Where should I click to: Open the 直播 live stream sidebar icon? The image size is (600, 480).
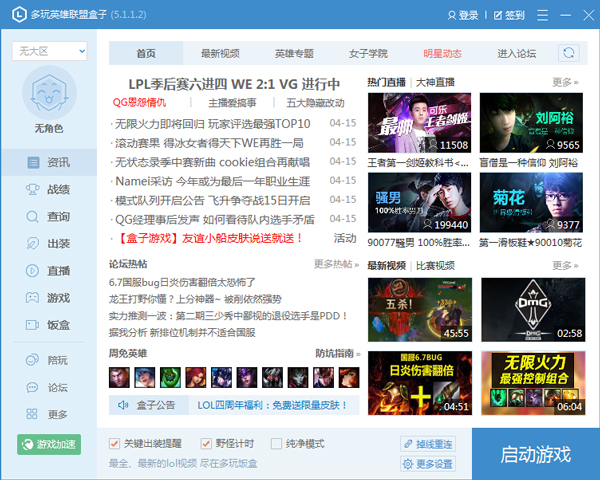click(34, 270)
